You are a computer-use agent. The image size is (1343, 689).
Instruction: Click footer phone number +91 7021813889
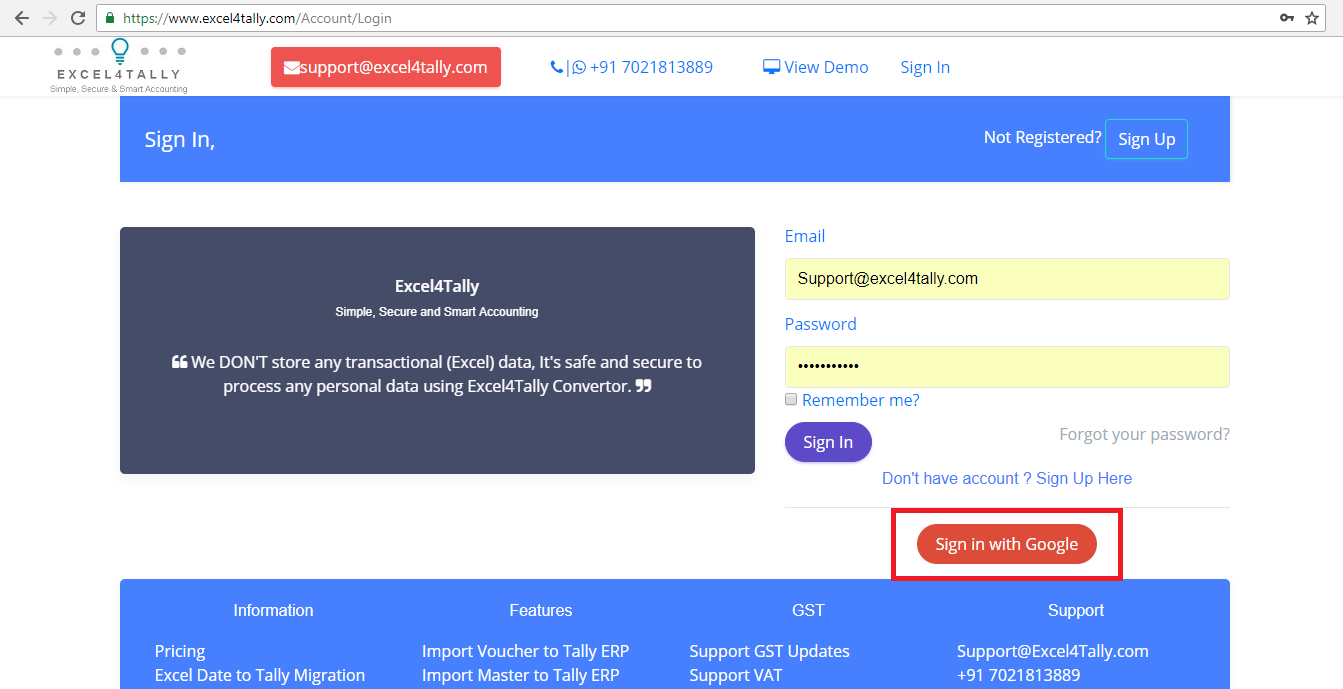(1019, 675)
